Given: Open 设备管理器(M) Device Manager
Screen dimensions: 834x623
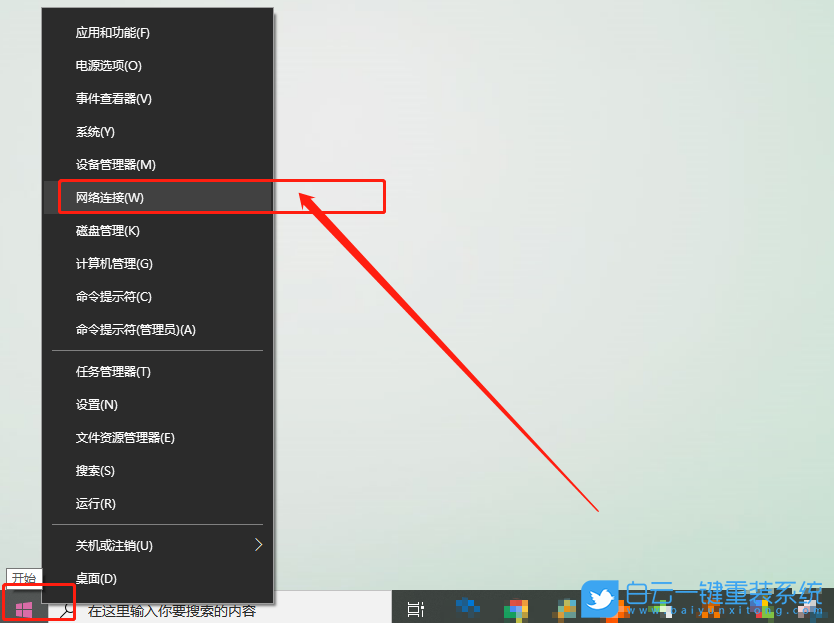Looking at the screenshot, I should click(x=110, y=164).
